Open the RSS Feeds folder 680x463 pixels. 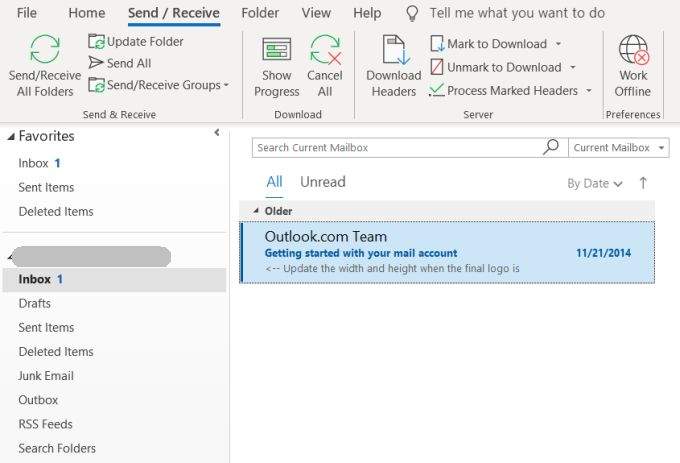tap(46, 424)
